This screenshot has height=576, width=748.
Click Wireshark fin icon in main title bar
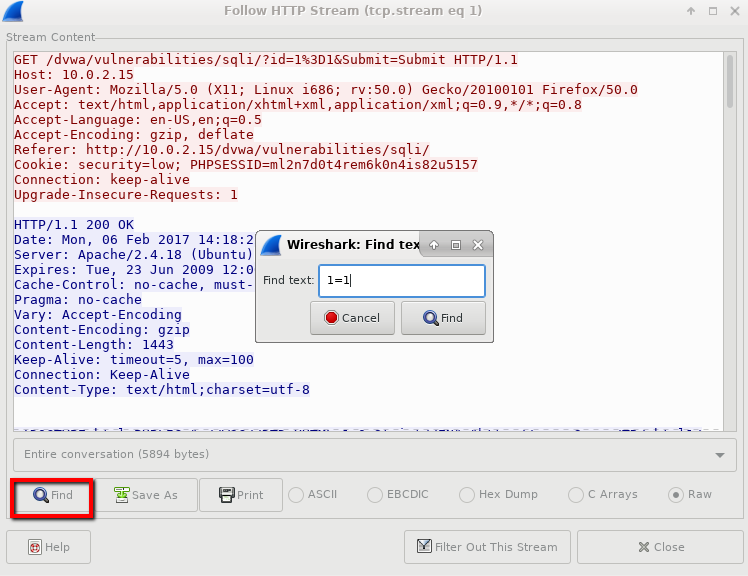13,11
